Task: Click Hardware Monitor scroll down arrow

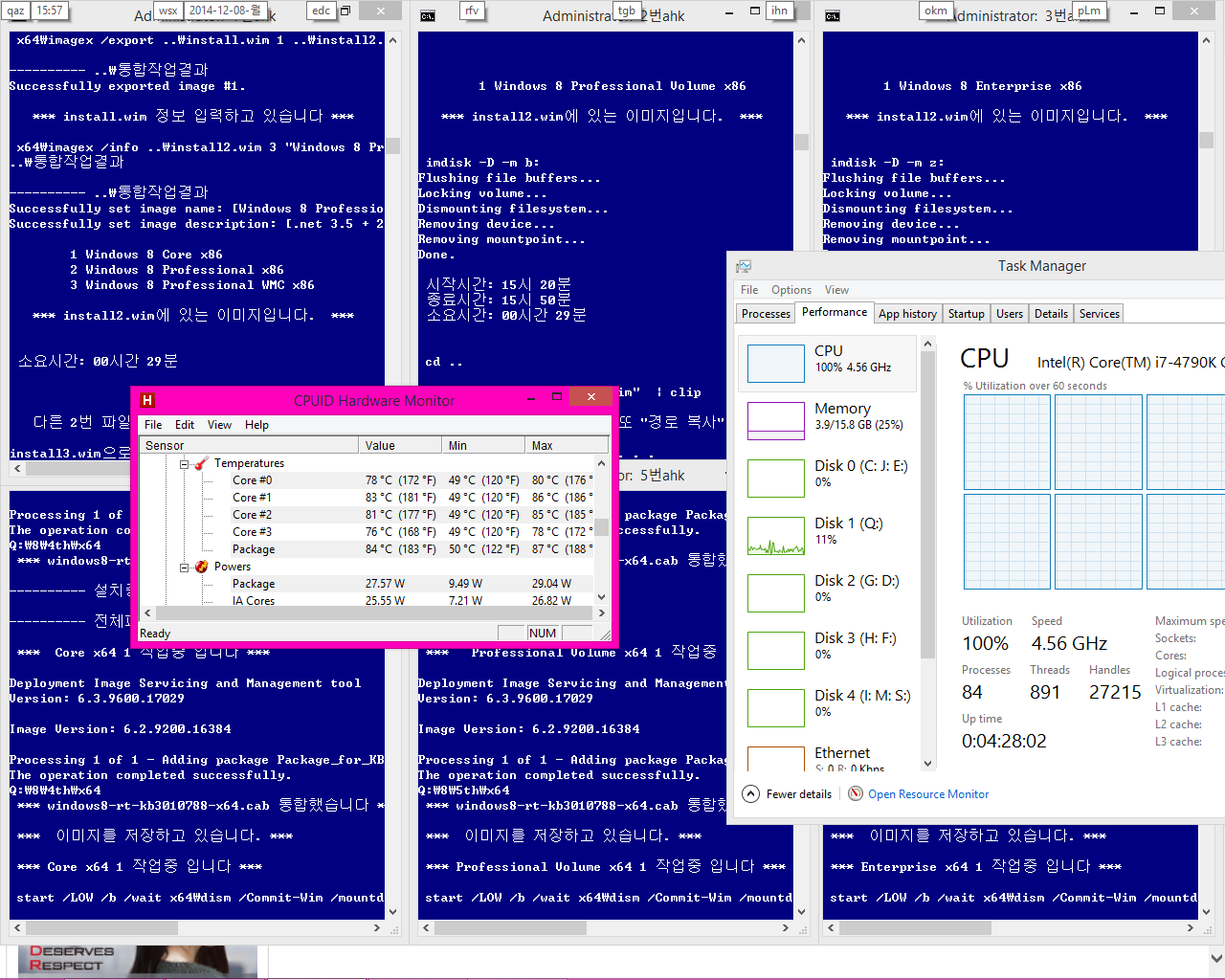Action: point(601,597)
